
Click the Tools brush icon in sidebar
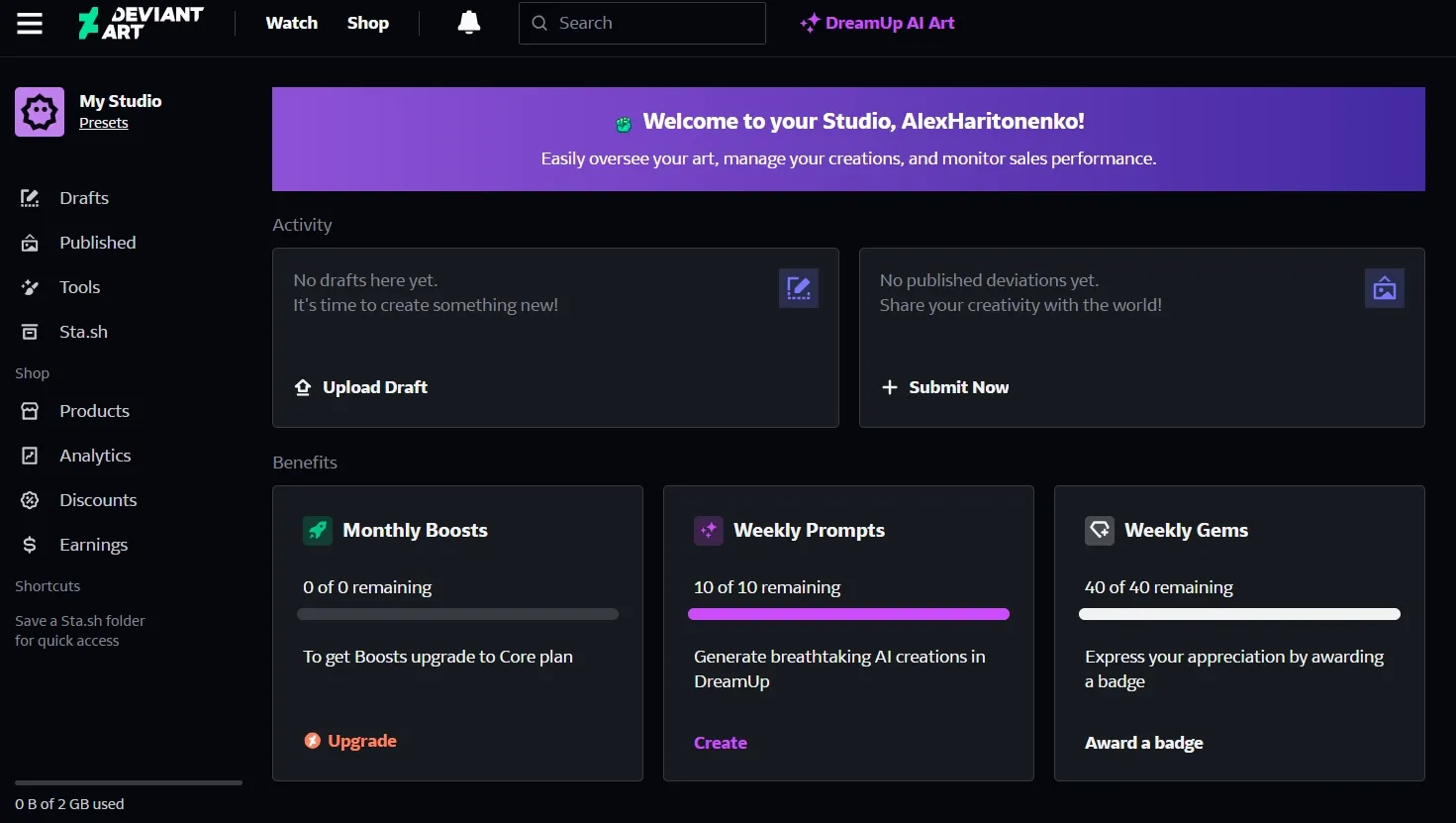click(30, 287)
